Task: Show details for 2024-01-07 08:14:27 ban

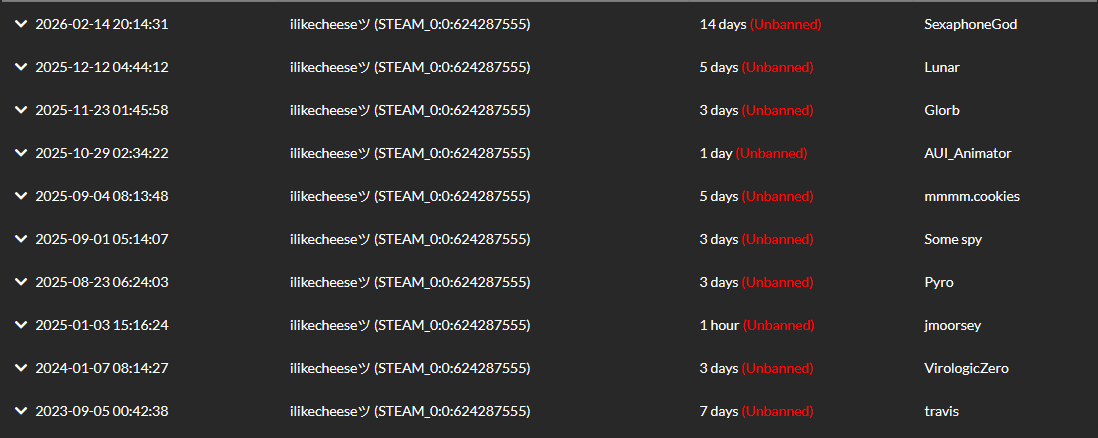Action: [21, 368]
